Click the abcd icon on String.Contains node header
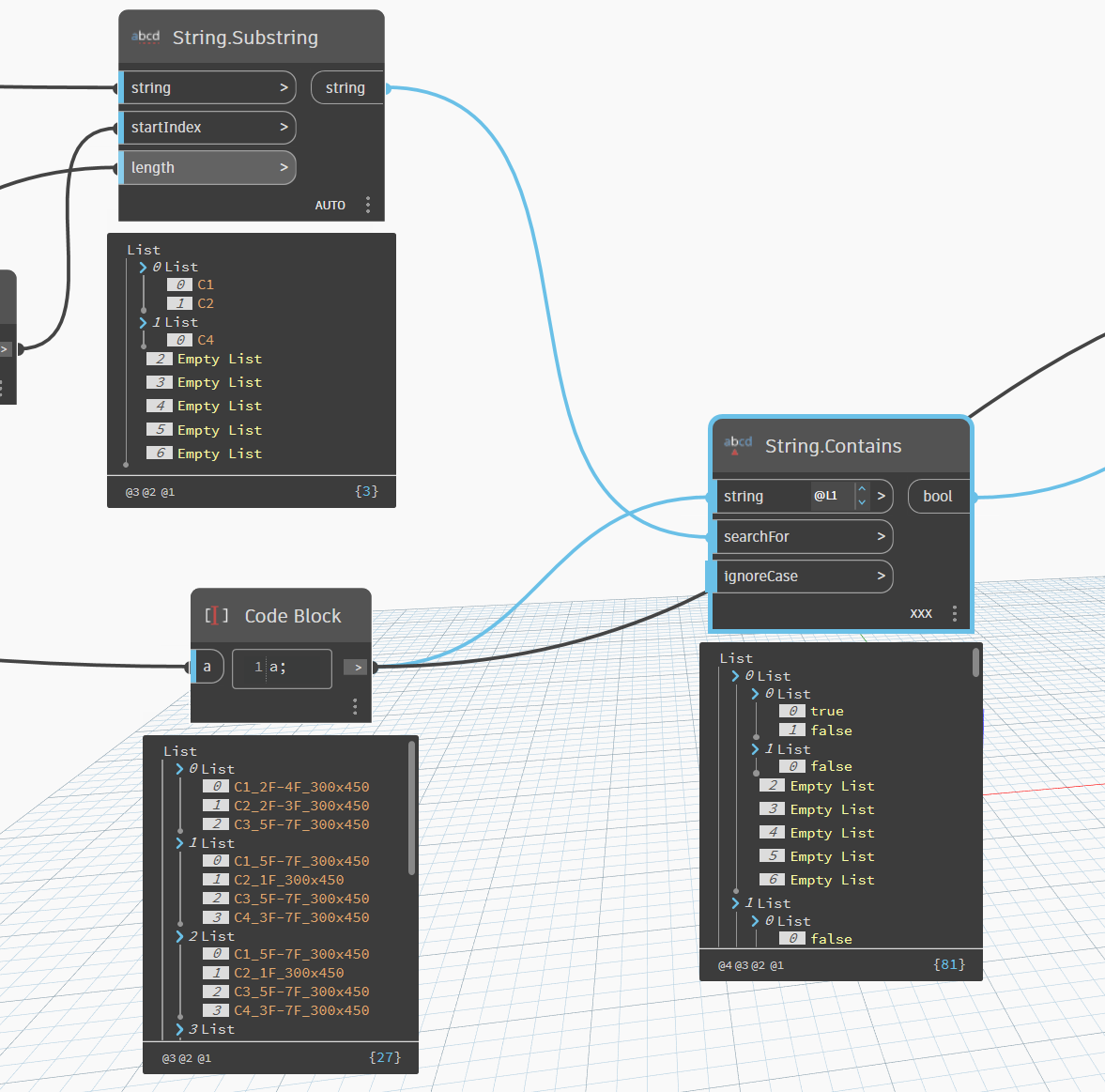 [738, 441]
